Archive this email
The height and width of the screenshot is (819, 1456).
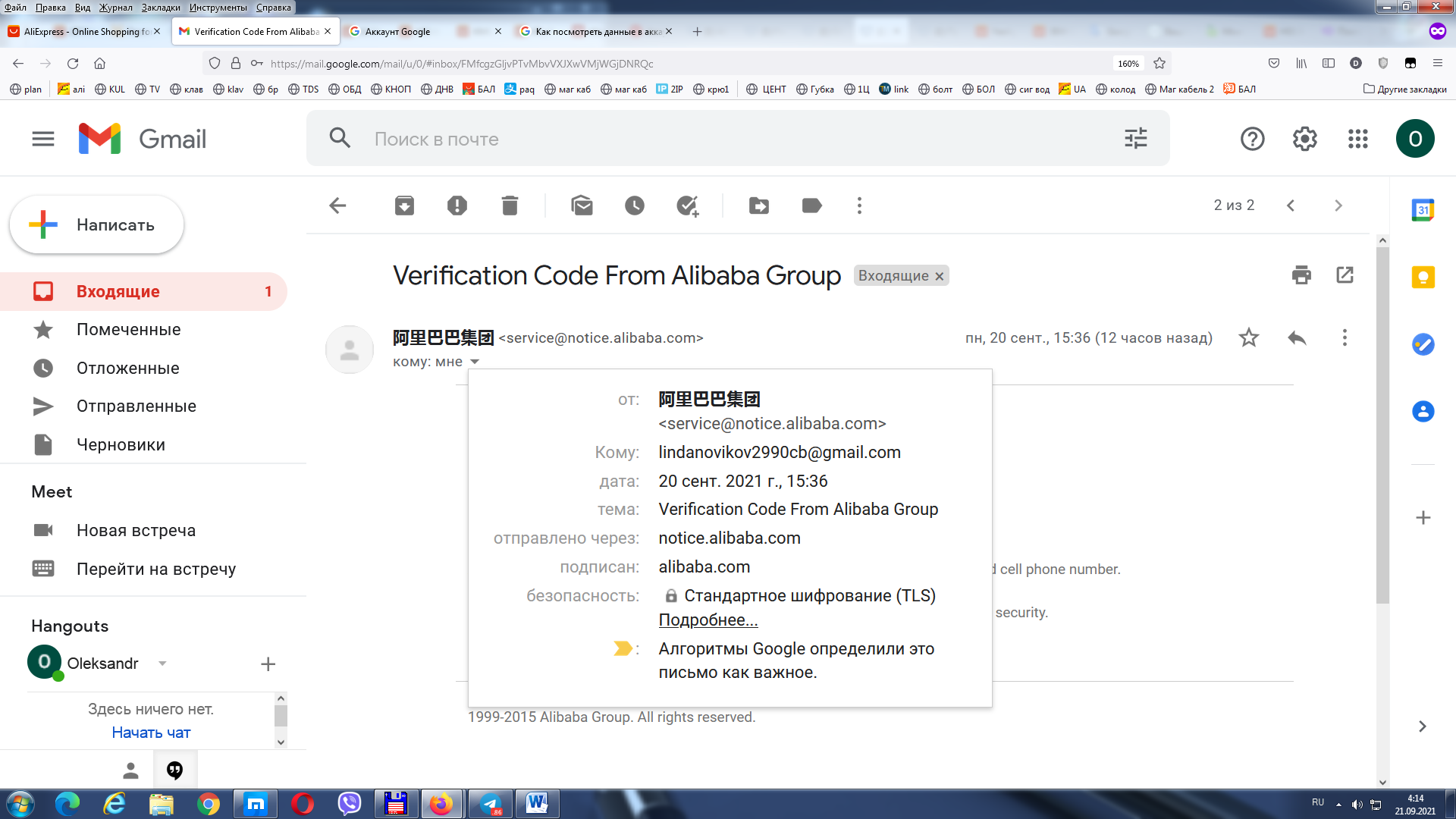click(x=404, y=206)
